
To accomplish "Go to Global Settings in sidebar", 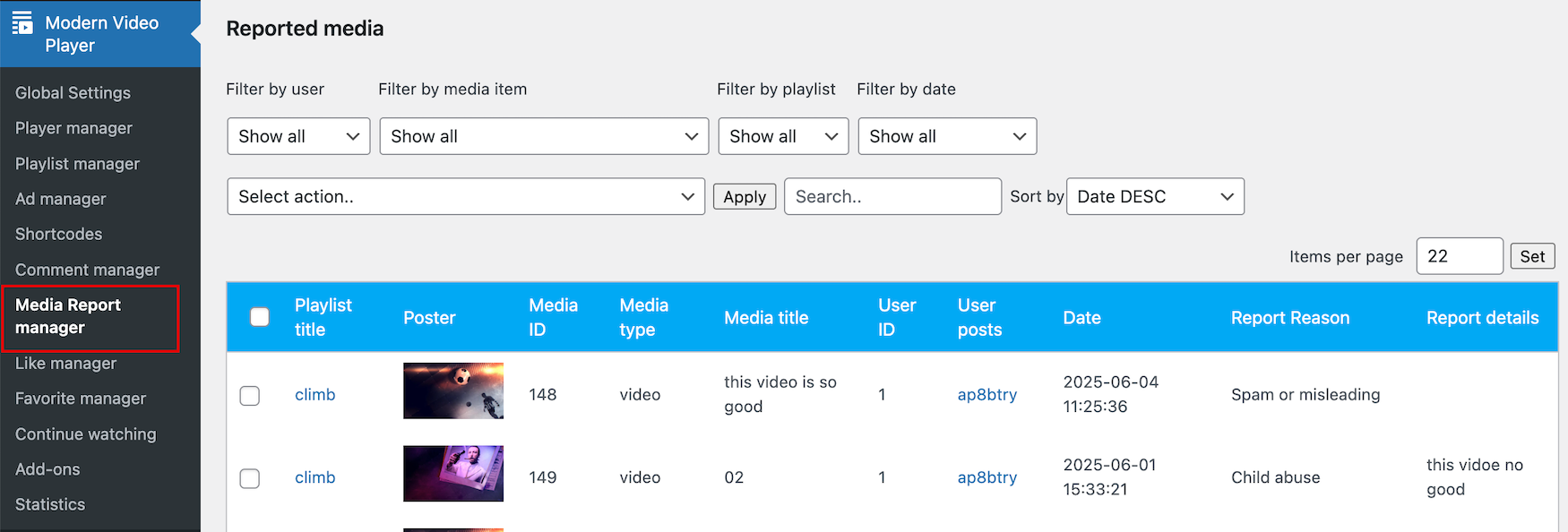I will click(73, 93).
